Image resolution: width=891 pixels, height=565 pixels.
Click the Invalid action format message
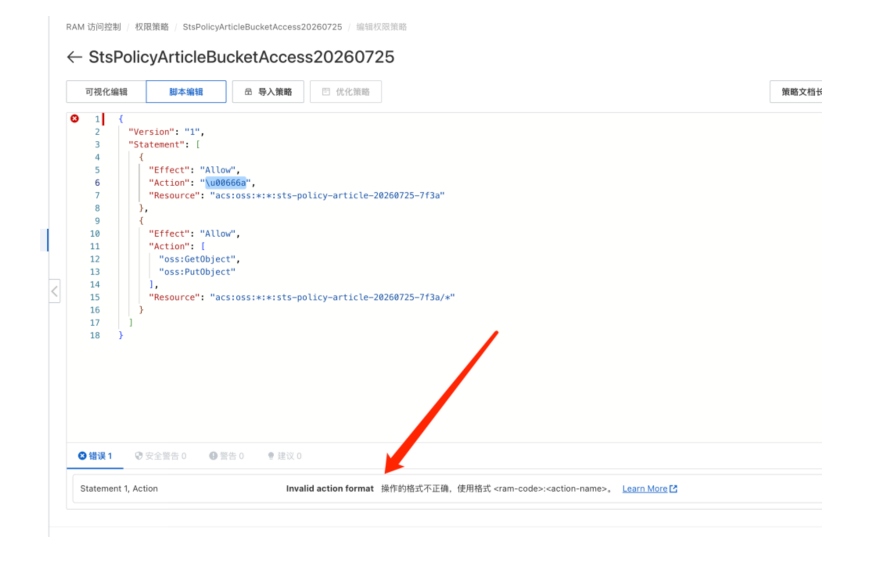pos(330,489)
